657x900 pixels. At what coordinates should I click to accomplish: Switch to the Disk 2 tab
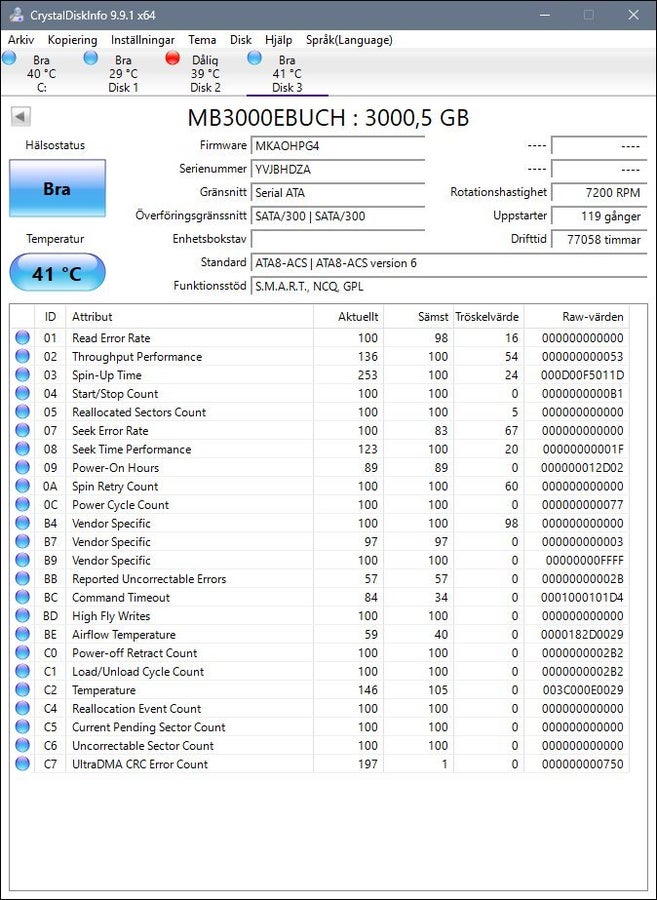pos(205,73)
